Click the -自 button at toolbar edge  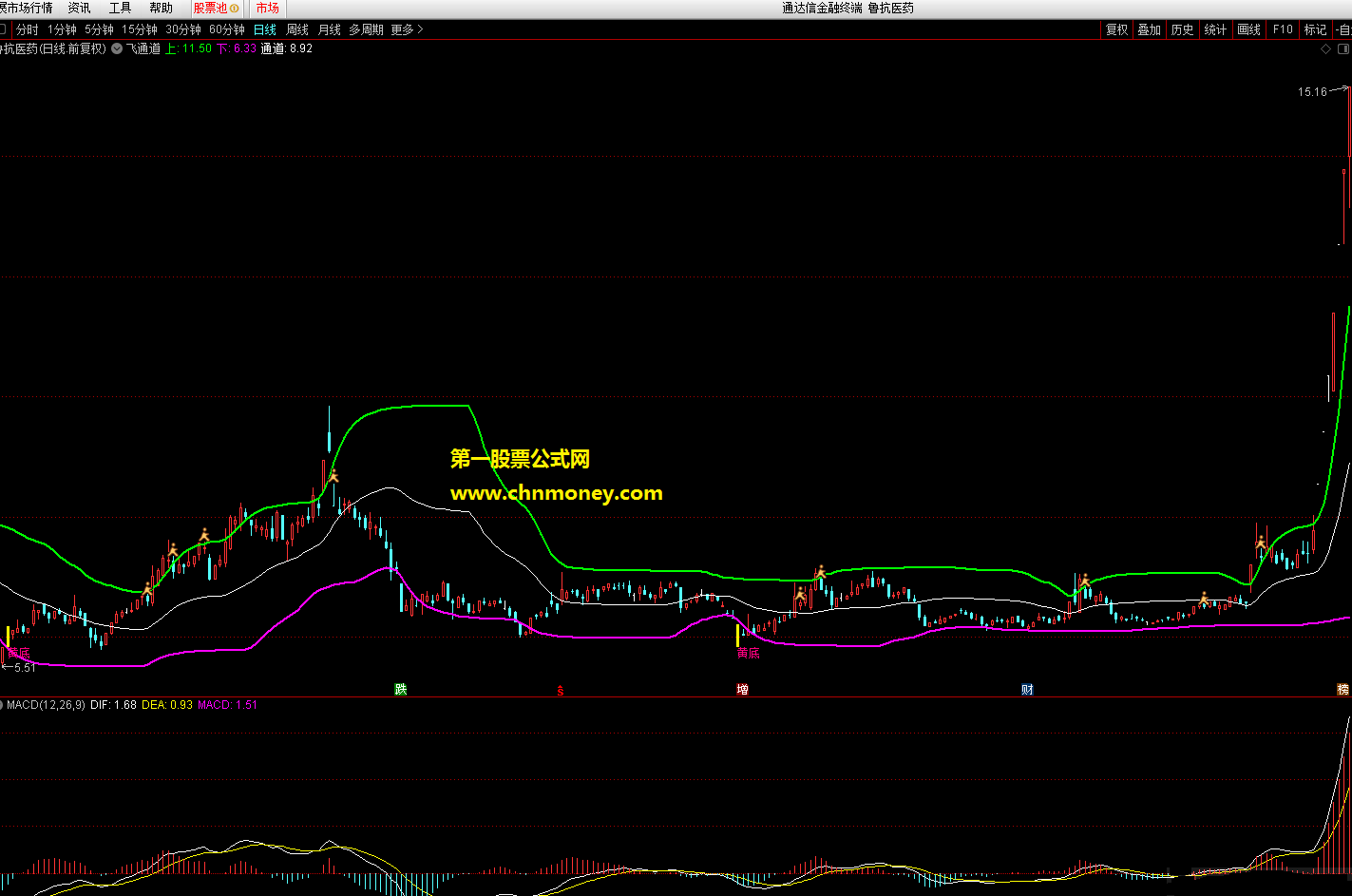(x=1342, y=29)
